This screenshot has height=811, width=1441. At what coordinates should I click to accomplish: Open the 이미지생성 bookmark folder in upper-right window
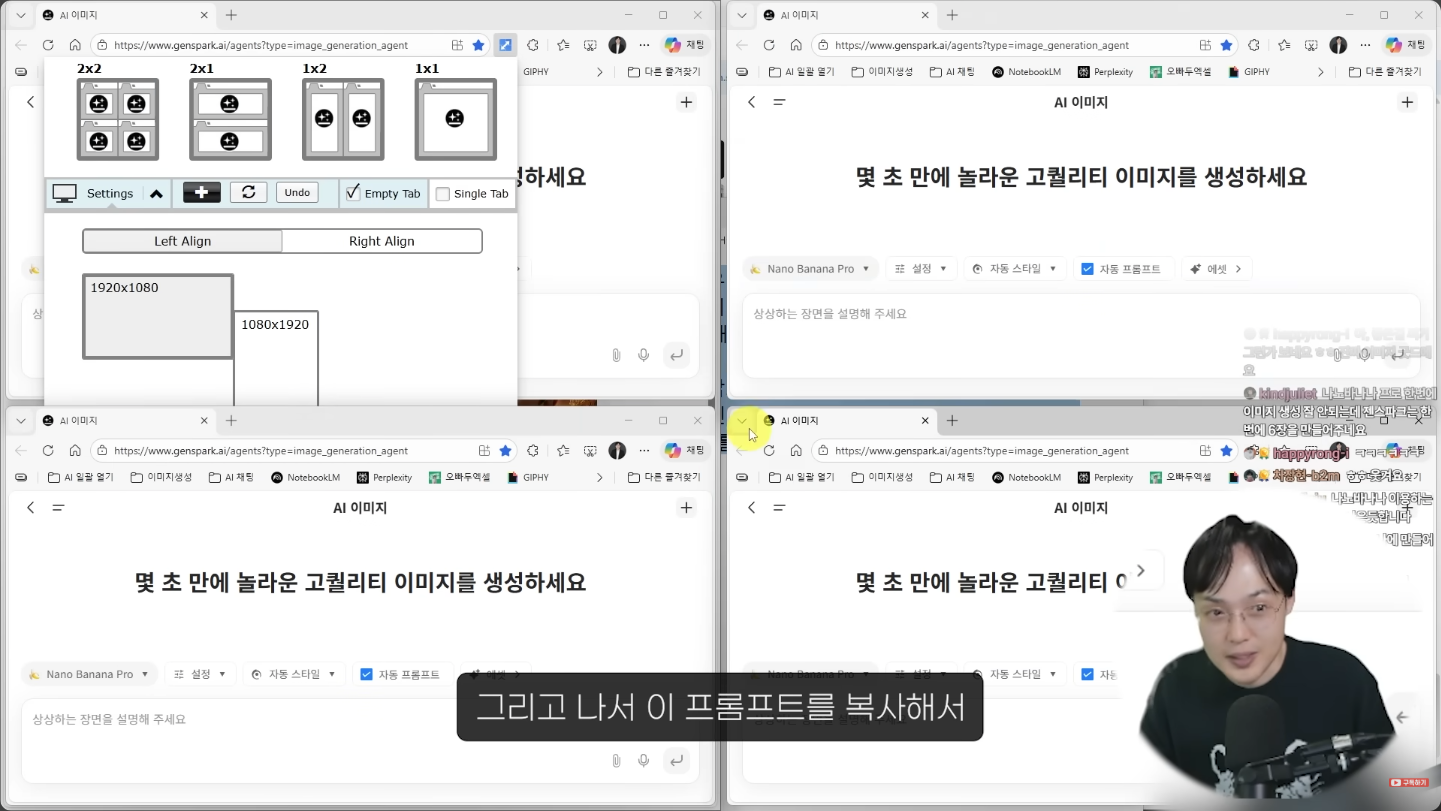[882, 72]
